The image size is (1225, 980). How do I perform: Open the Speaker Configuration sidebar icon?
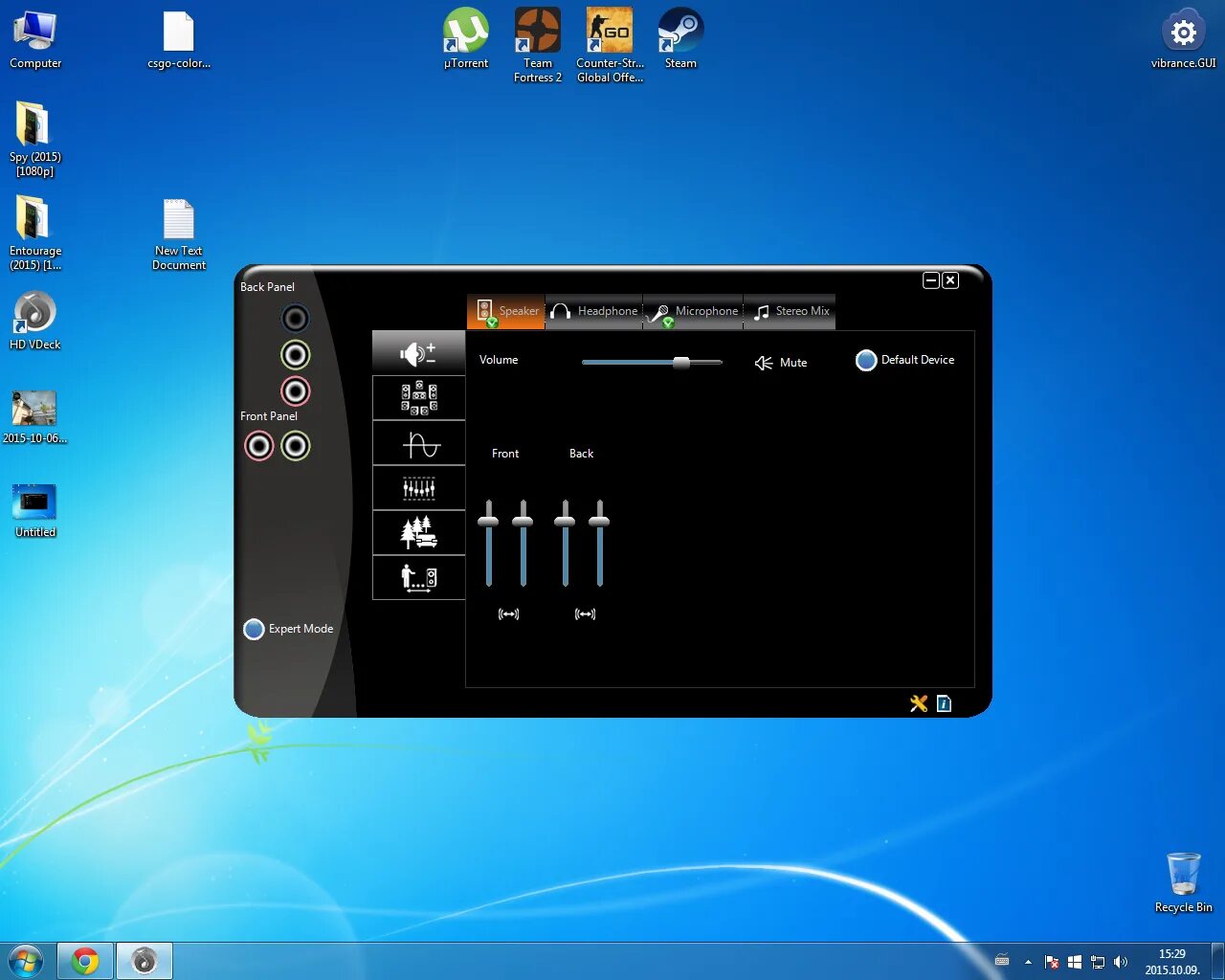(x=418, y=398)
